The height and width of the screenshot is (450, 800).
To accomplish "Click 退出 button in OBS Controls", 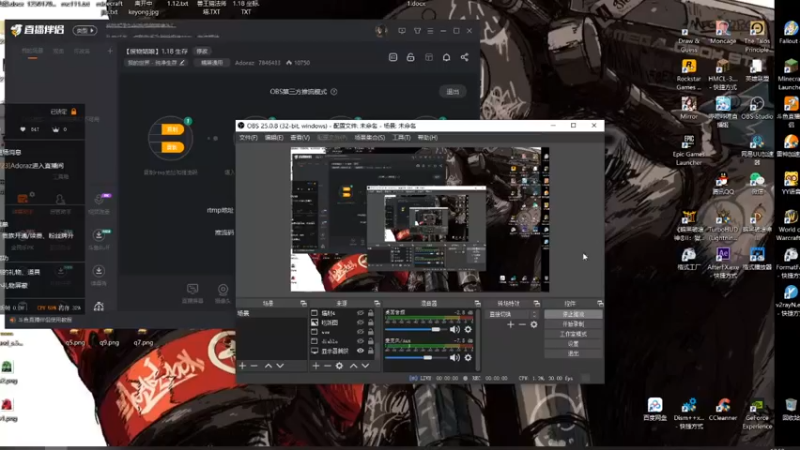I will [x=573, y=353].
